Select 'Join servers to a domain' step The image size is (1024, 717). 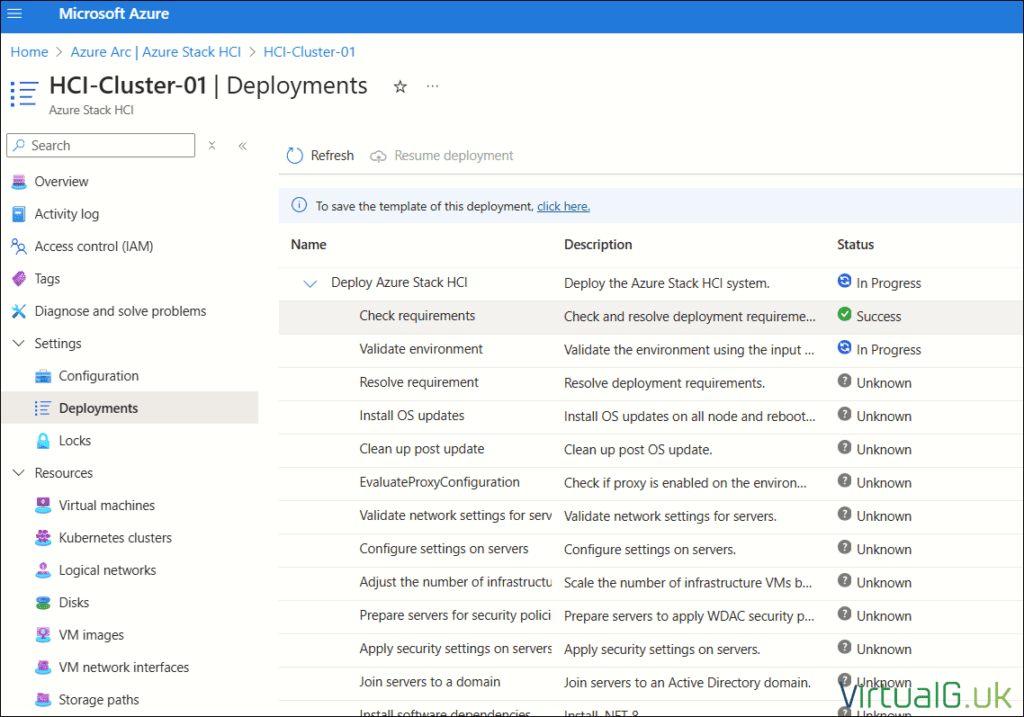coord(430,682)
